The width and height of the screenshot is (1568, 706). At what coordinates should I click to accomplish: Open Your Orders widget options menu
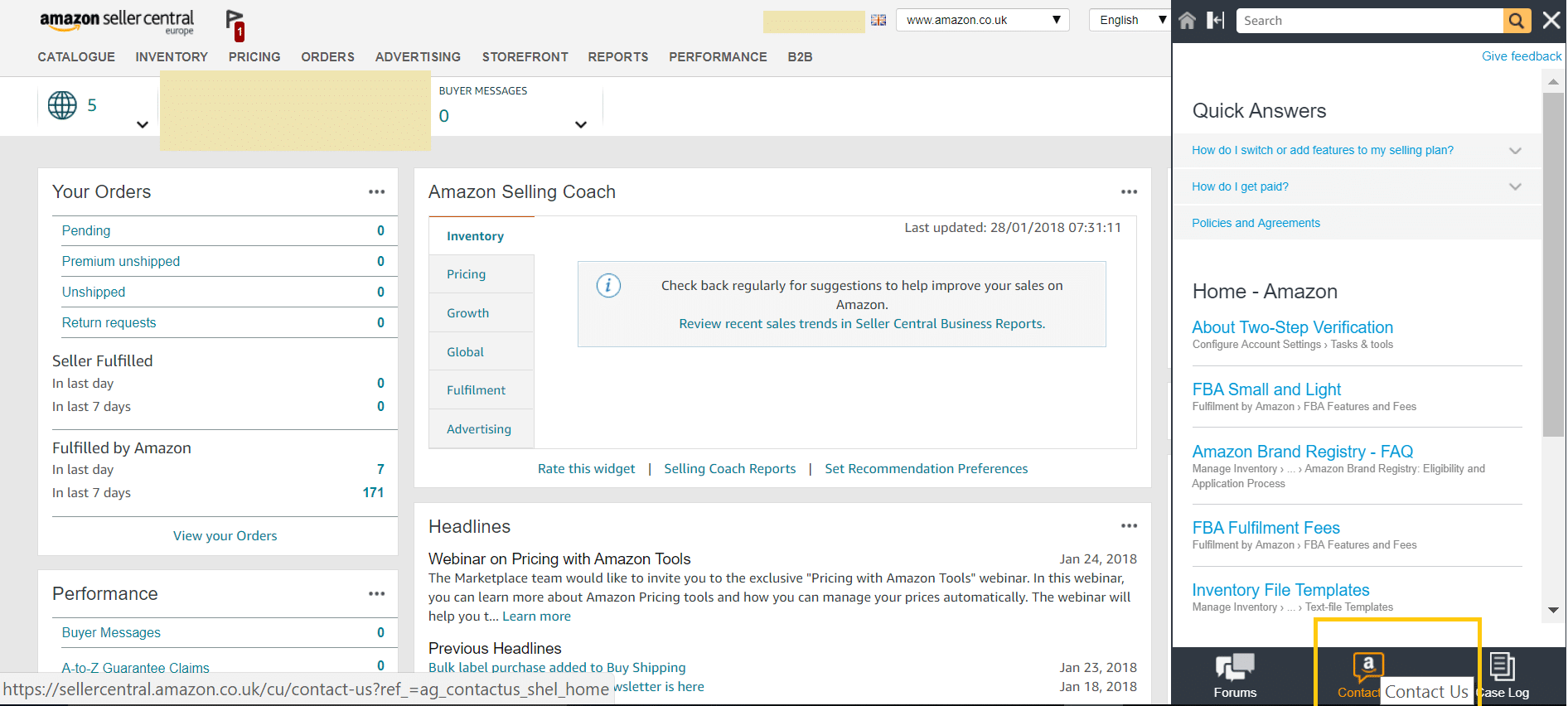pyautogui.click(x=377, y=191)
